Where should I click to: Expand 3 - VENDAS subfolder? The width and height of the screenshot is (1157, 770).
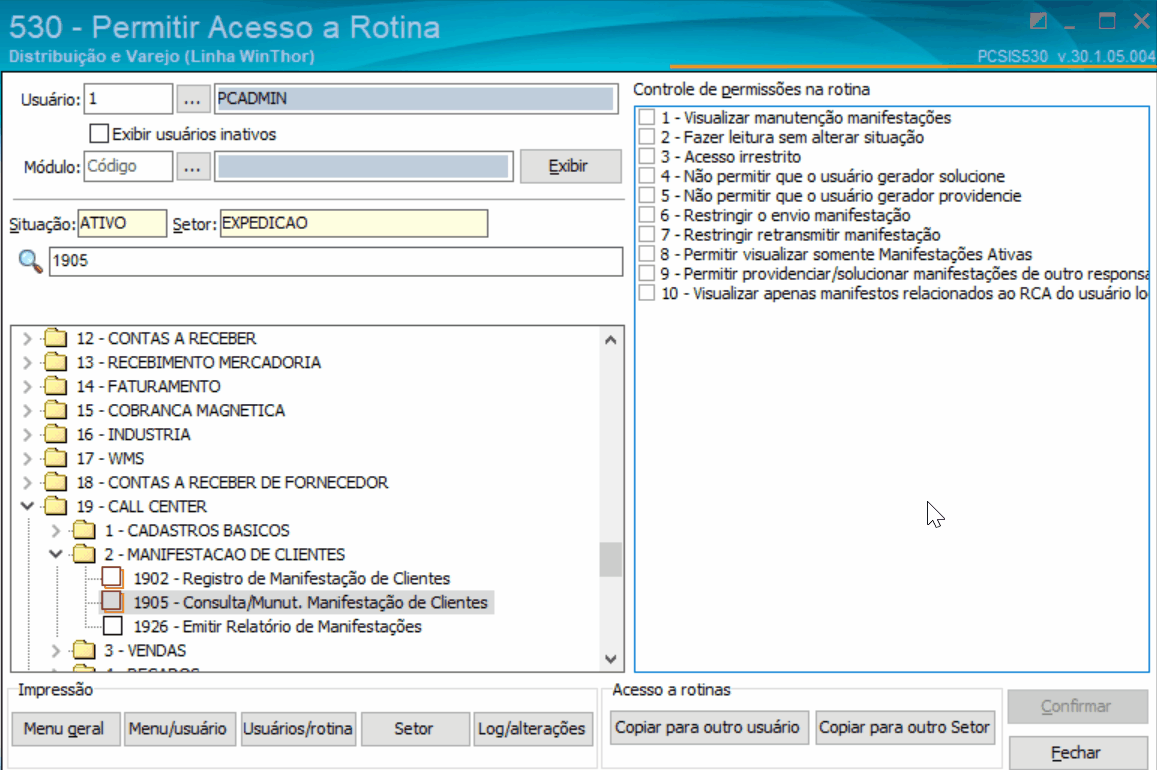[x=56, y=651]
